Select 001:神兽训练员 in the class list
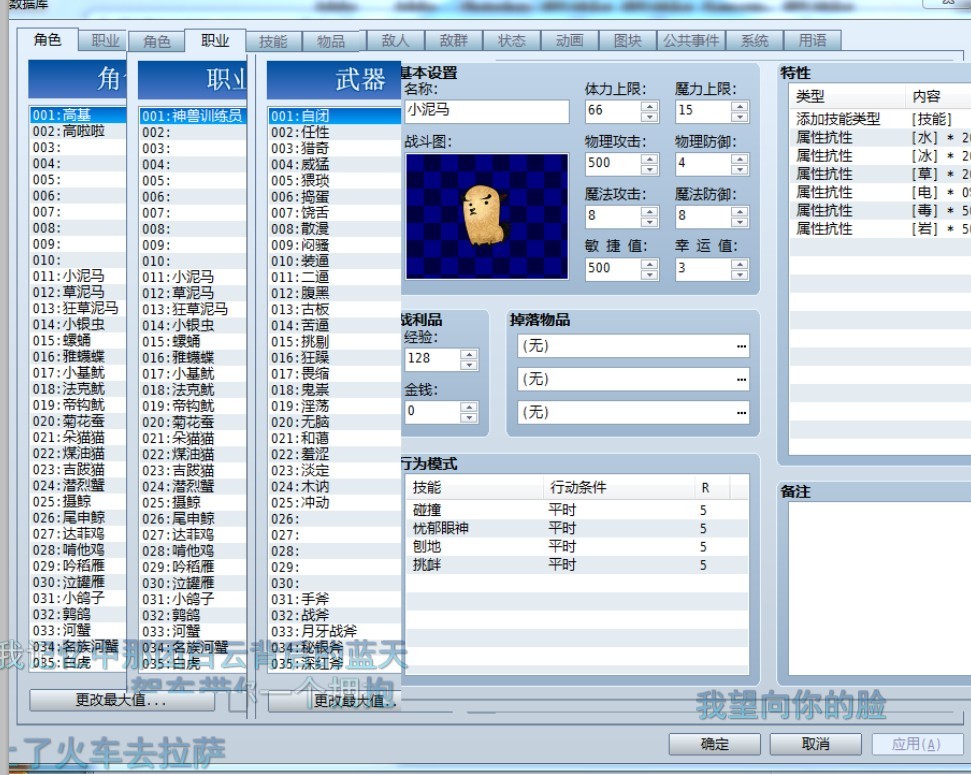 (193, 116)
